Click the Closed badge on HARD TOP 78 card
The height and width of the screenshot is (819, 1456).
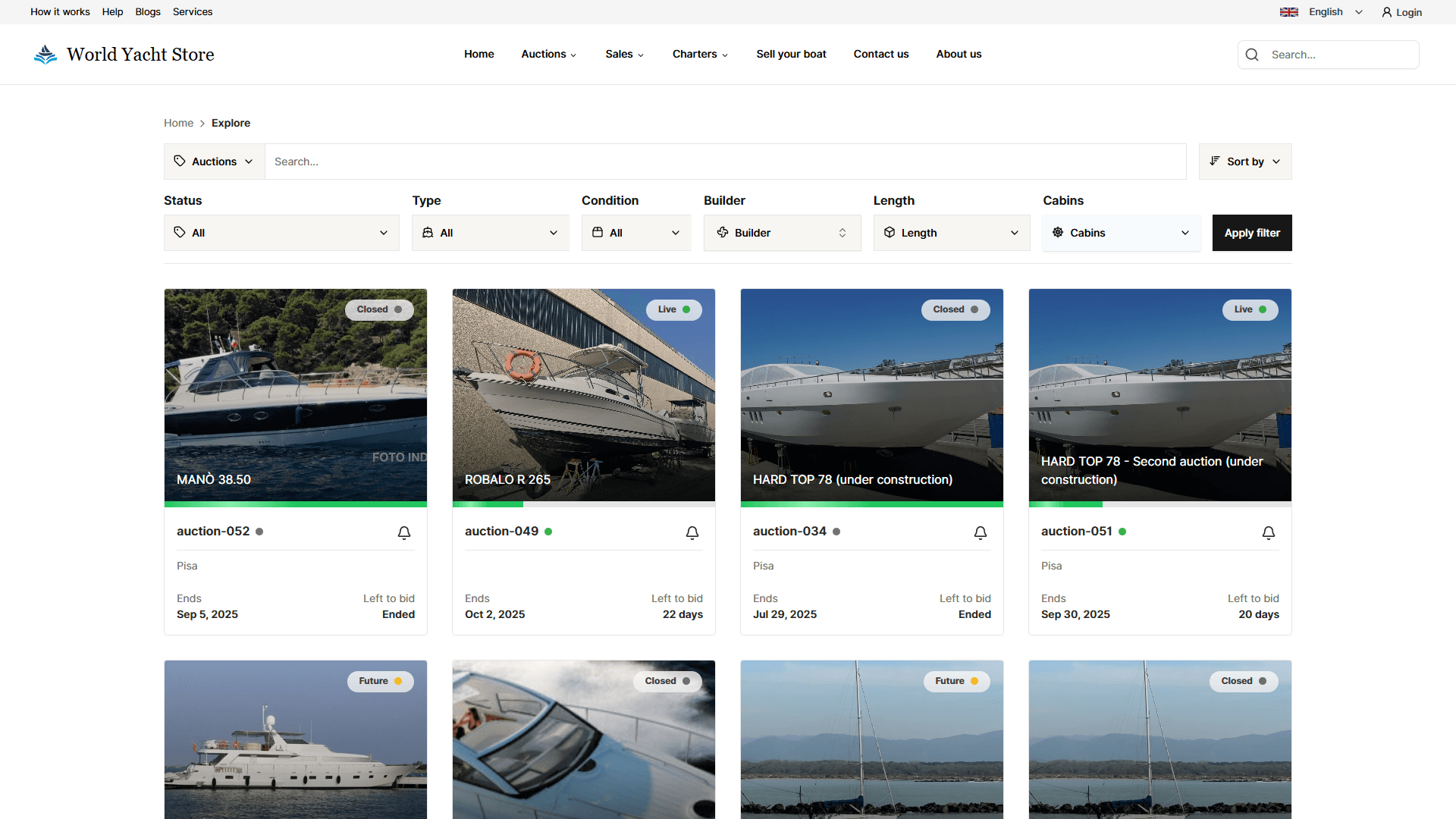pyautogui.click(x=955, y=309)
